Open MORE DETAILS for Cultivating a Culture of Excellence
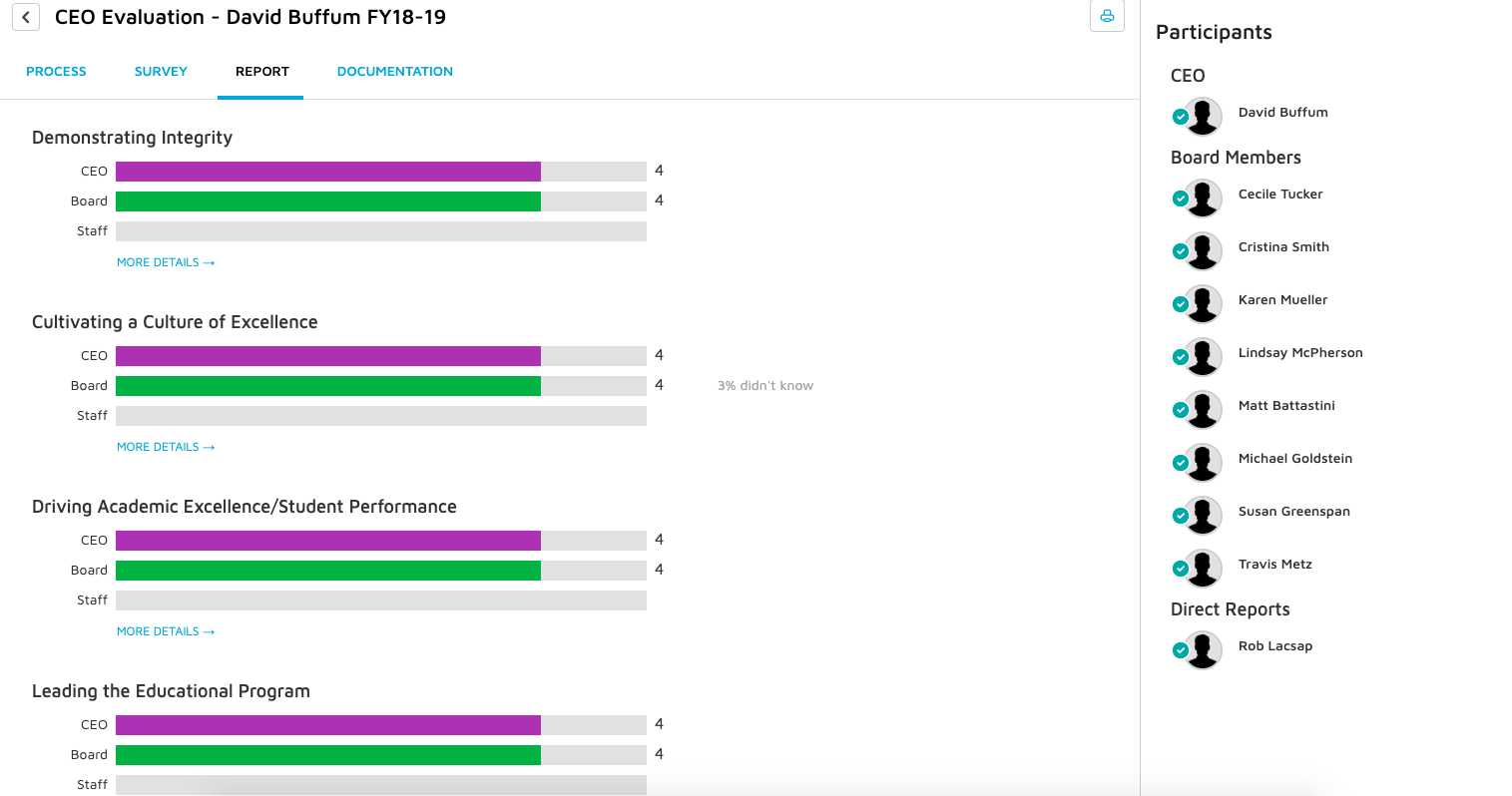 166,447
